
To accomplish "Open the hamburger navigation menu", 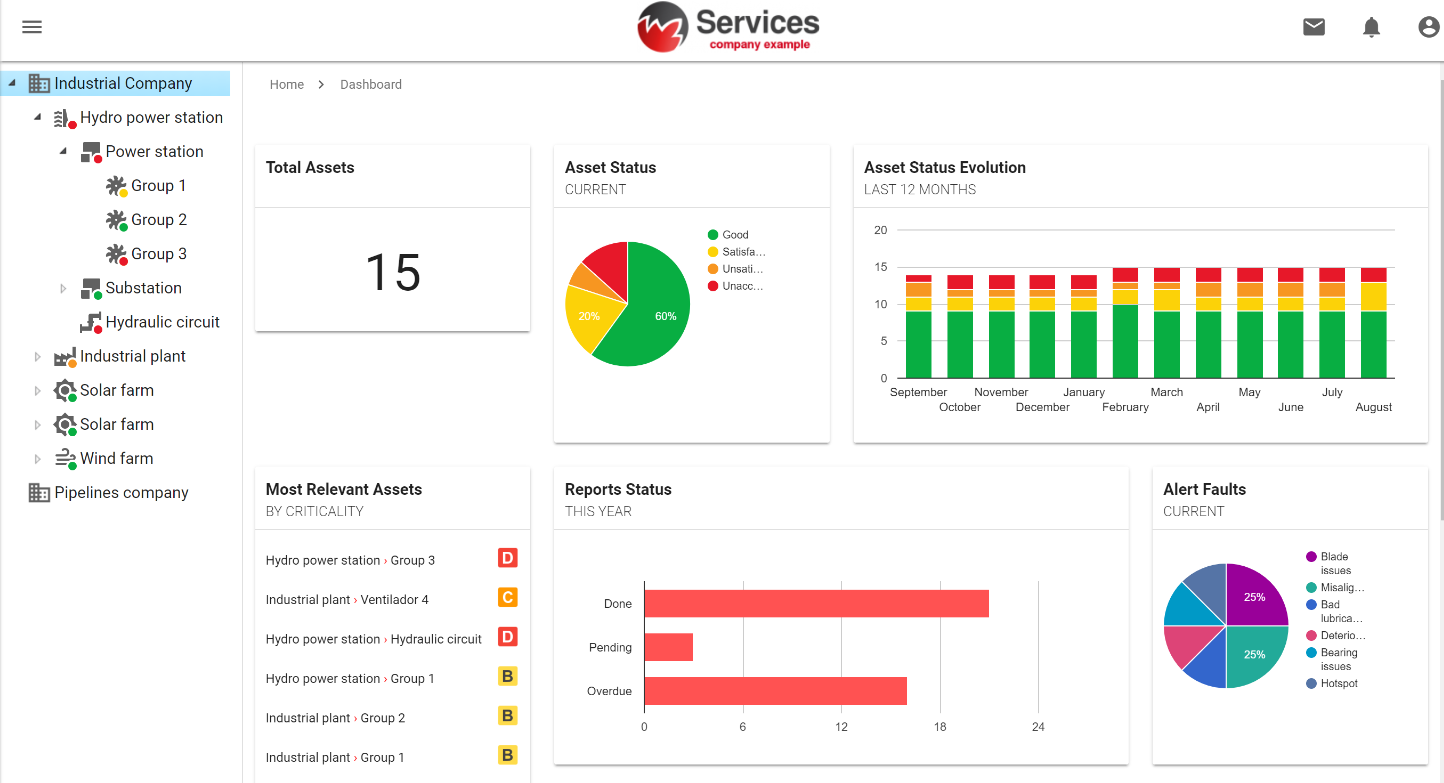I will [x=32, y=27].
